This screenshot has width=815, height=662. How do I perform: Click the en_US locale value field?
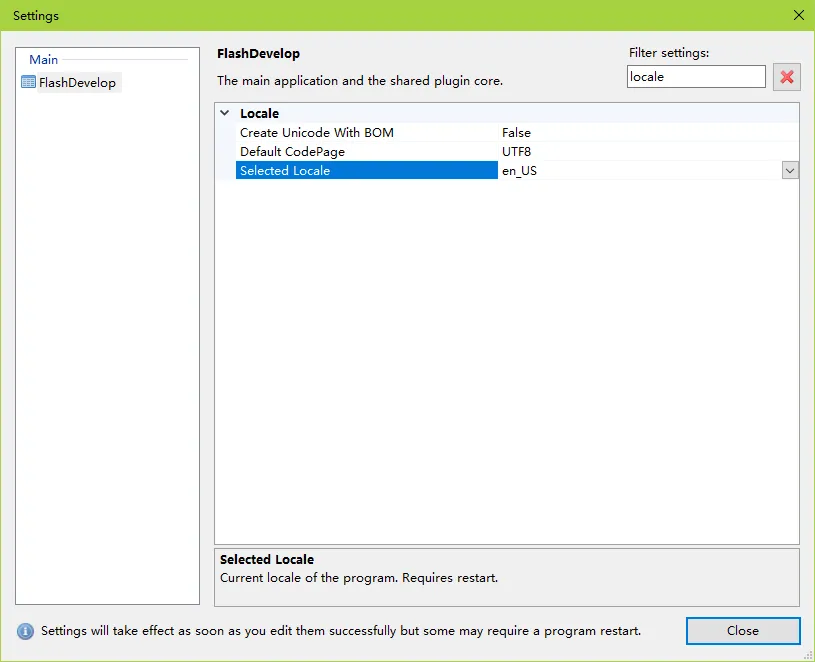tap(640, 171)
